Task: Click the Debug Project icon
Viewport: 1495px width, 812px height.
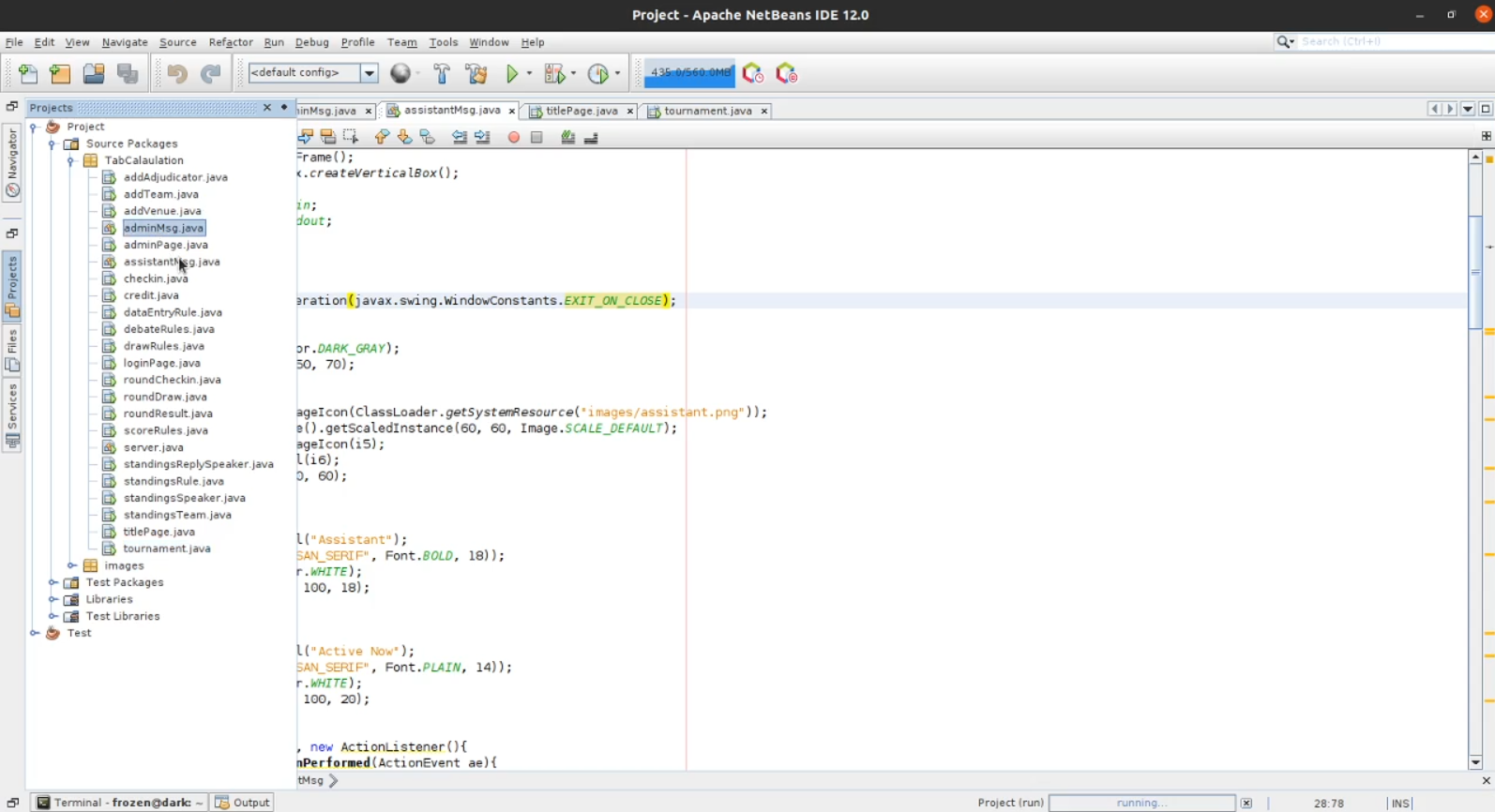Action: (x=554, y=73)
